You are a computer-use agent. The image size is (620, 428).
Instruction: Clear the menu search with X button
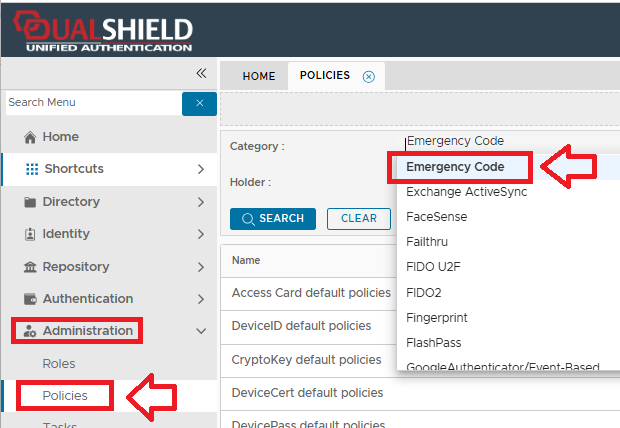[199, 103]
